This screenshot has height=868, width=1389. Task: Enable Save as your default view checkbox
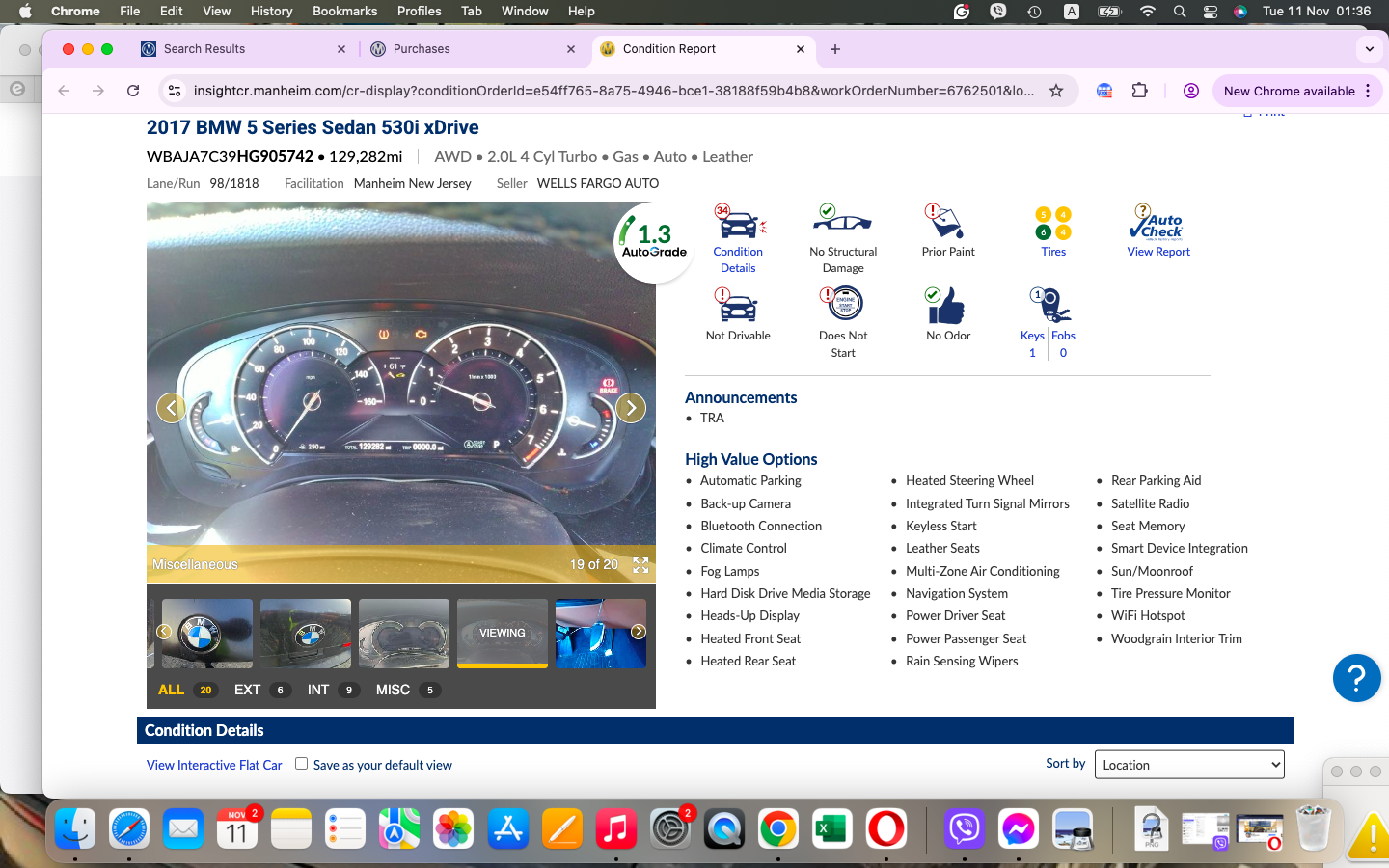pyautogui.click(x=302, y=764)
